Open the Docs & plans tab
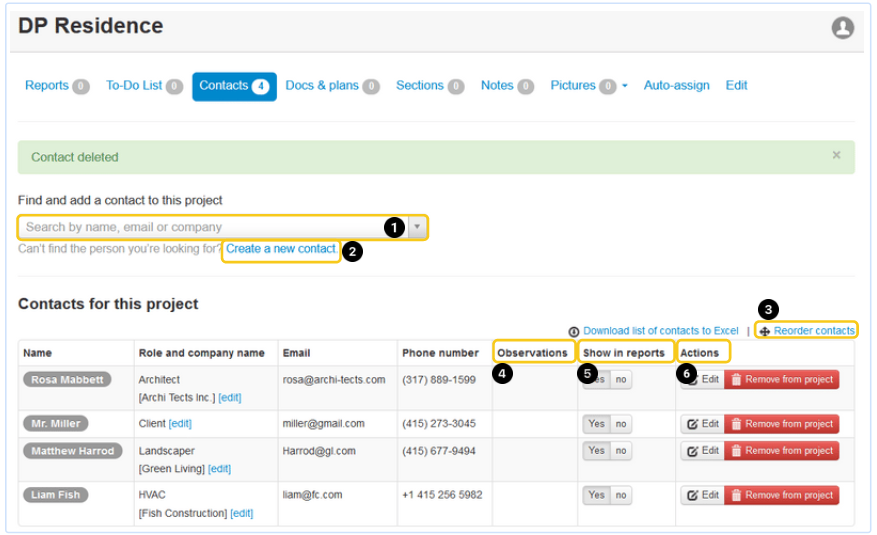The image size is (877, 535). point(332,86)
